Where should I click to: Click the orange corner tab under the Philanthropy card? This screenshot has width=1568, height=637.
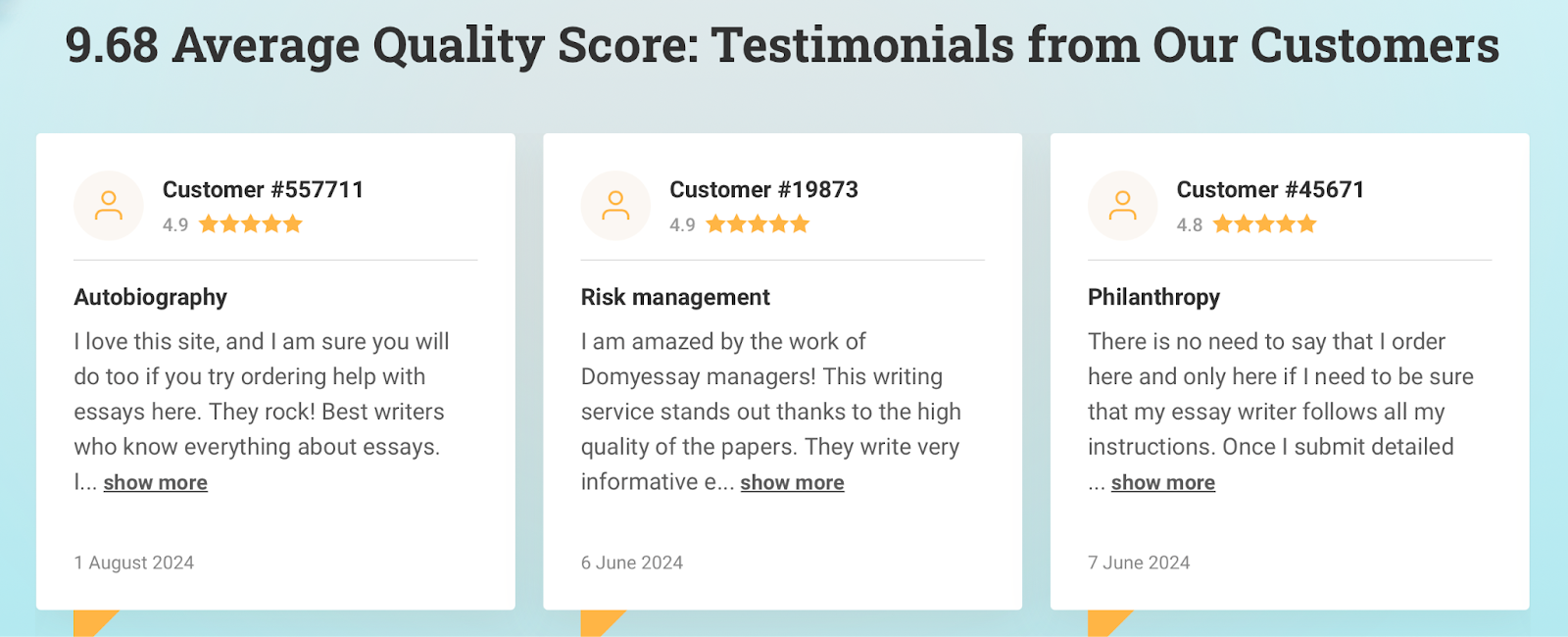1109,623
